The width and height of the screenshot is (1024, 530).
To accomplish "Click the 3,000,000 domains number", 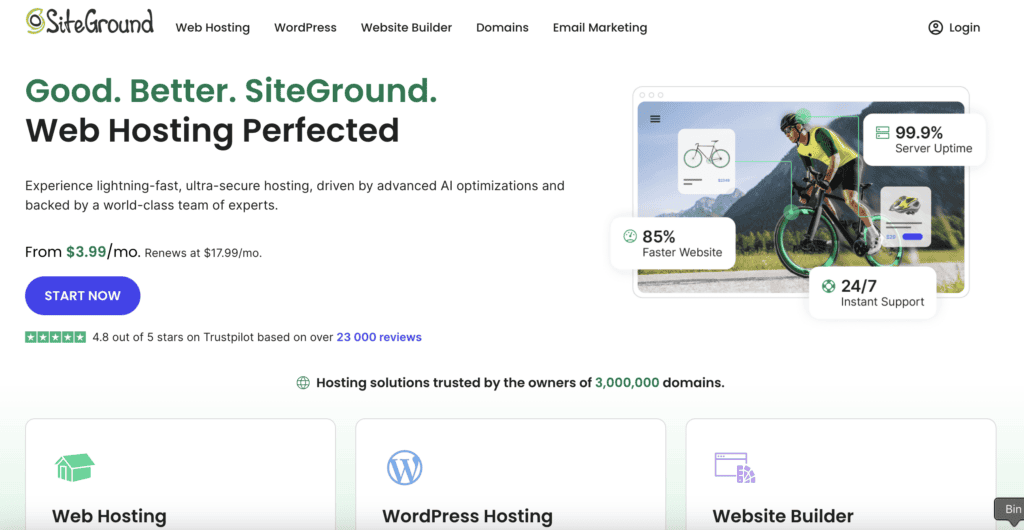I will [627, 382].
